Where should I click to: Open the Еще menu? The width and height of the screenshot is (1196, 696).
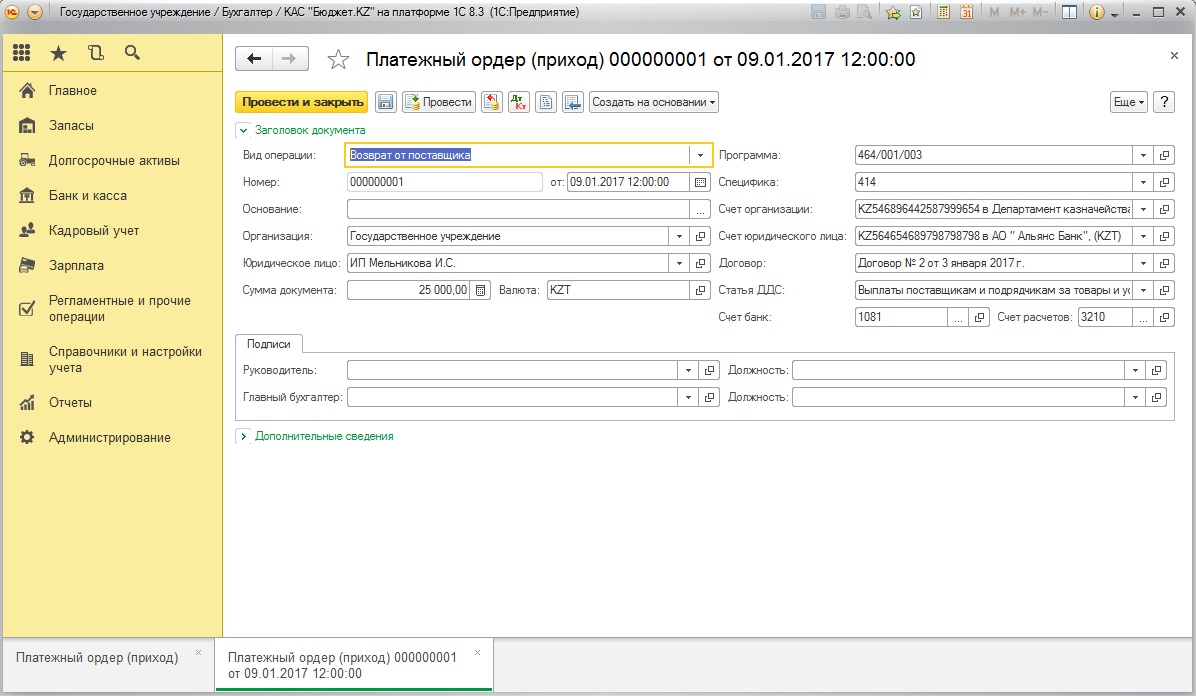[1129, 102]
